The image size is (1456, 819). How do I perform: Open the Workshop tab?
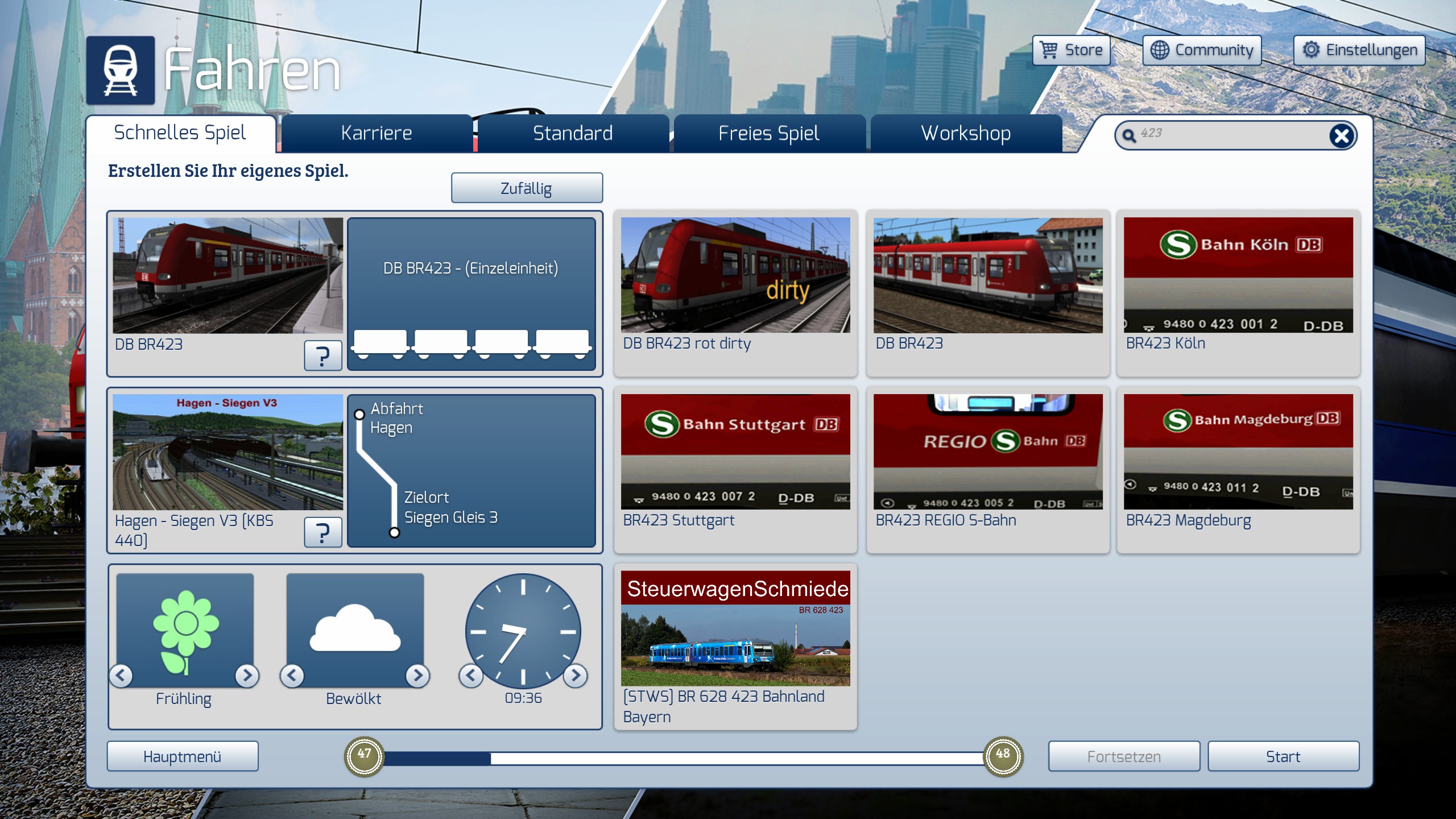coord(966,134)
